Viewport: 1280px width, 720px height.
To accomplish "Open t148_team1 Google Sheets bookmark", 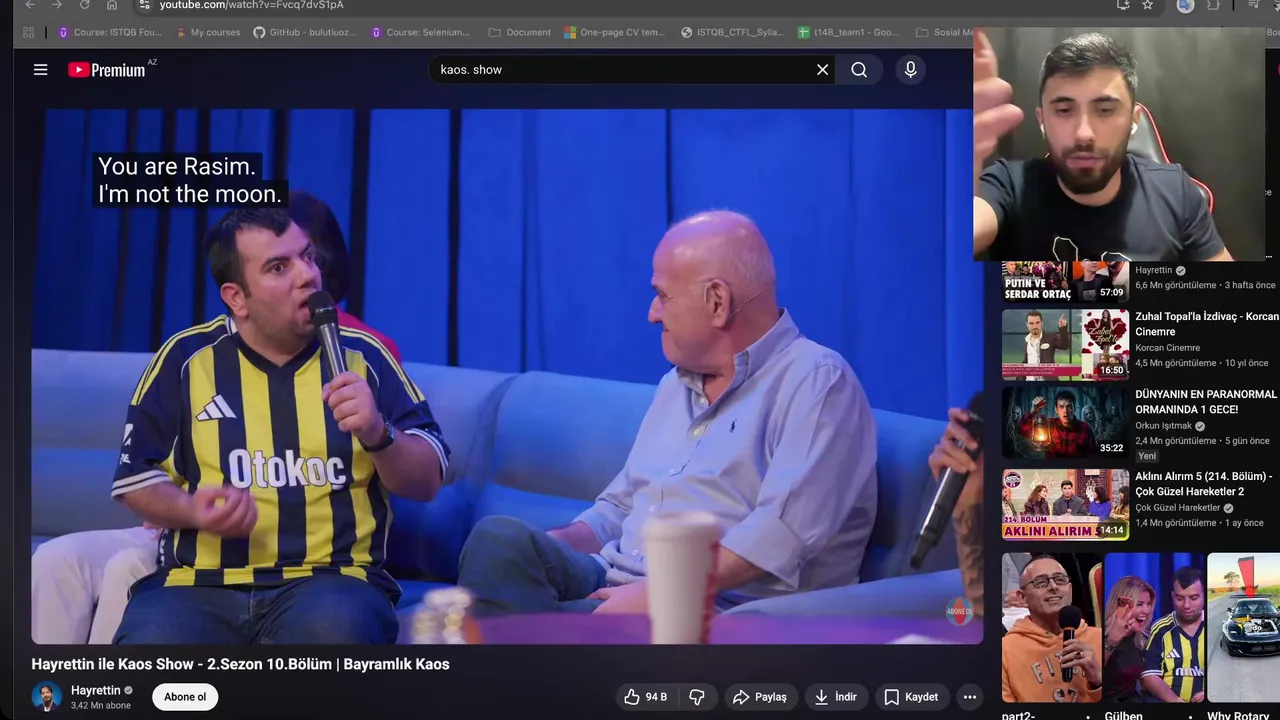I will click(848, 32).
